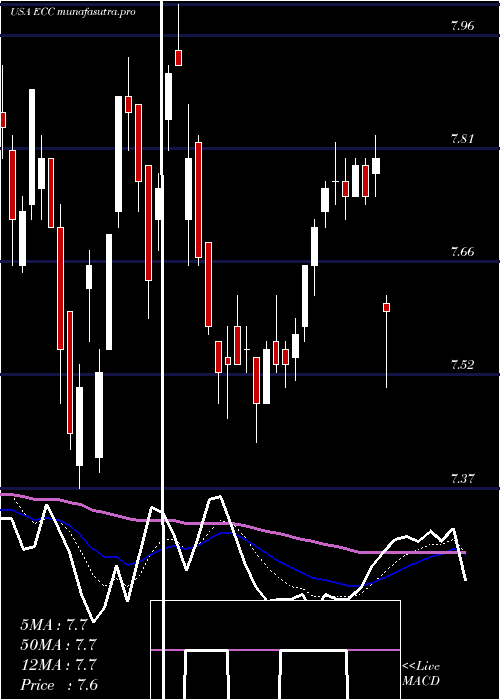
Task: Select the 7.52 price axis label
Action: 462,365
